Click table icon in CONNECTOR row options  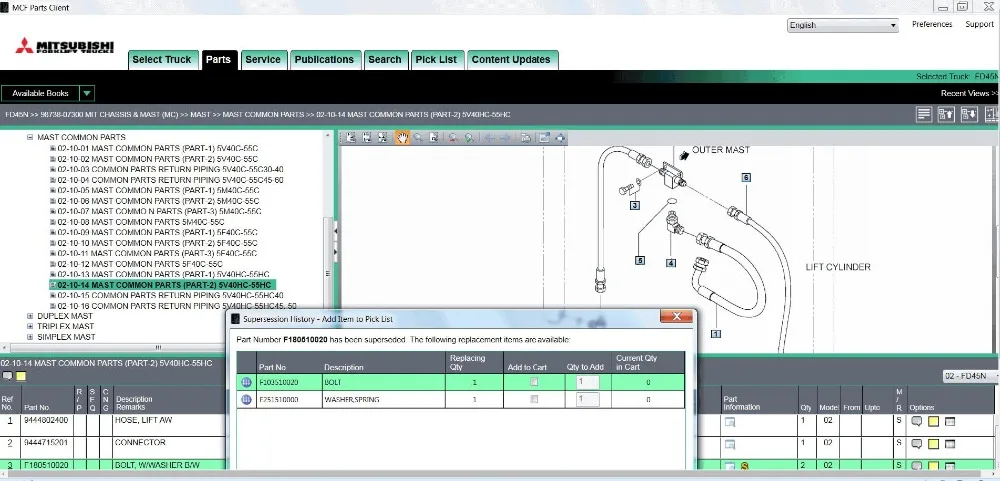[x=950, y=443]
